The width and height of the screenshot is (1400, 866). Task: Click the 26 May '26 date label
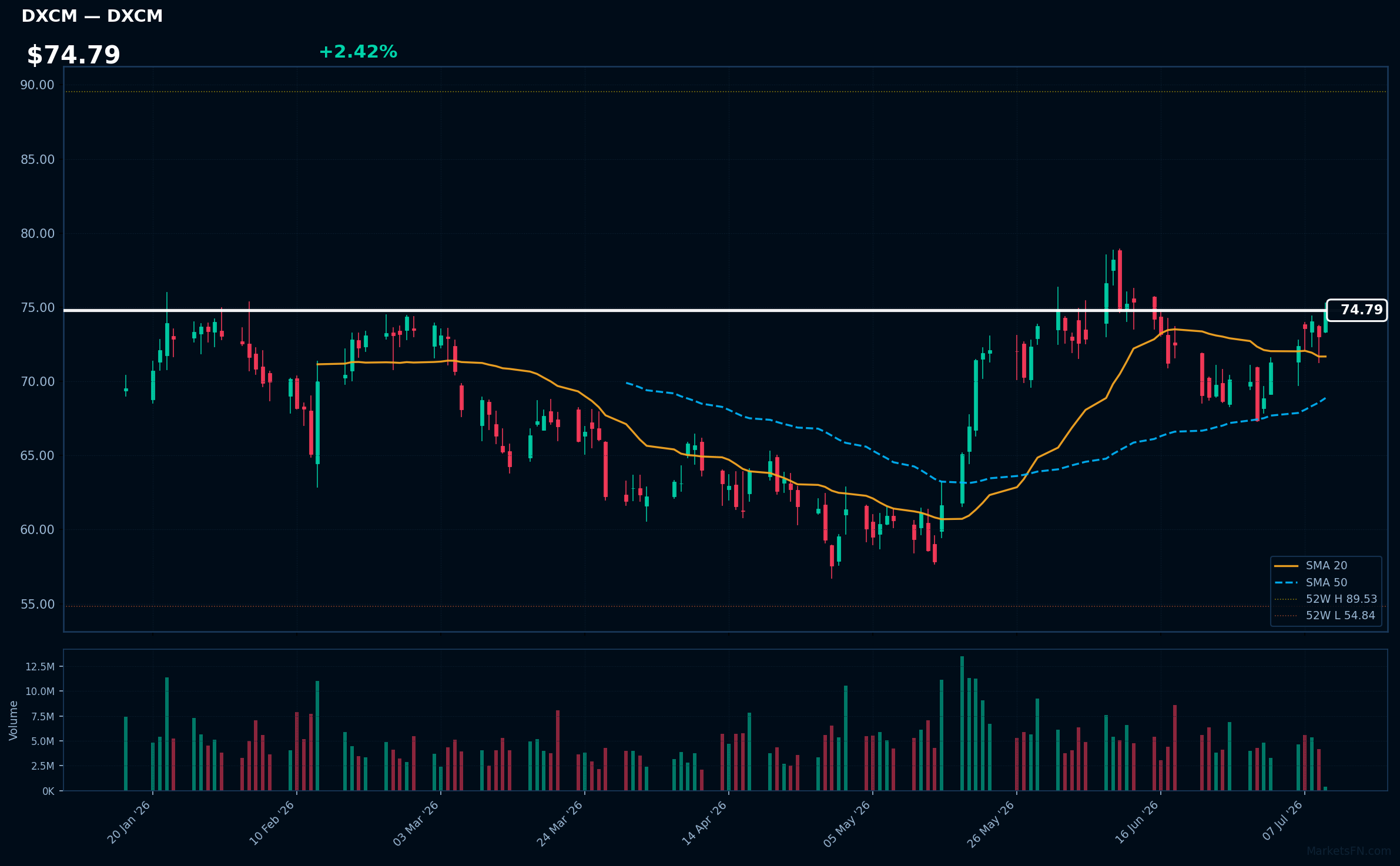(x=991, y=824)
